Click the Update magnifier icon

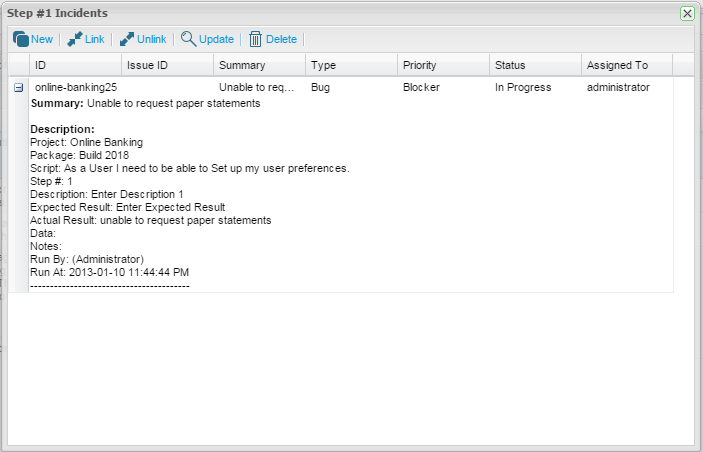[188, 39]
